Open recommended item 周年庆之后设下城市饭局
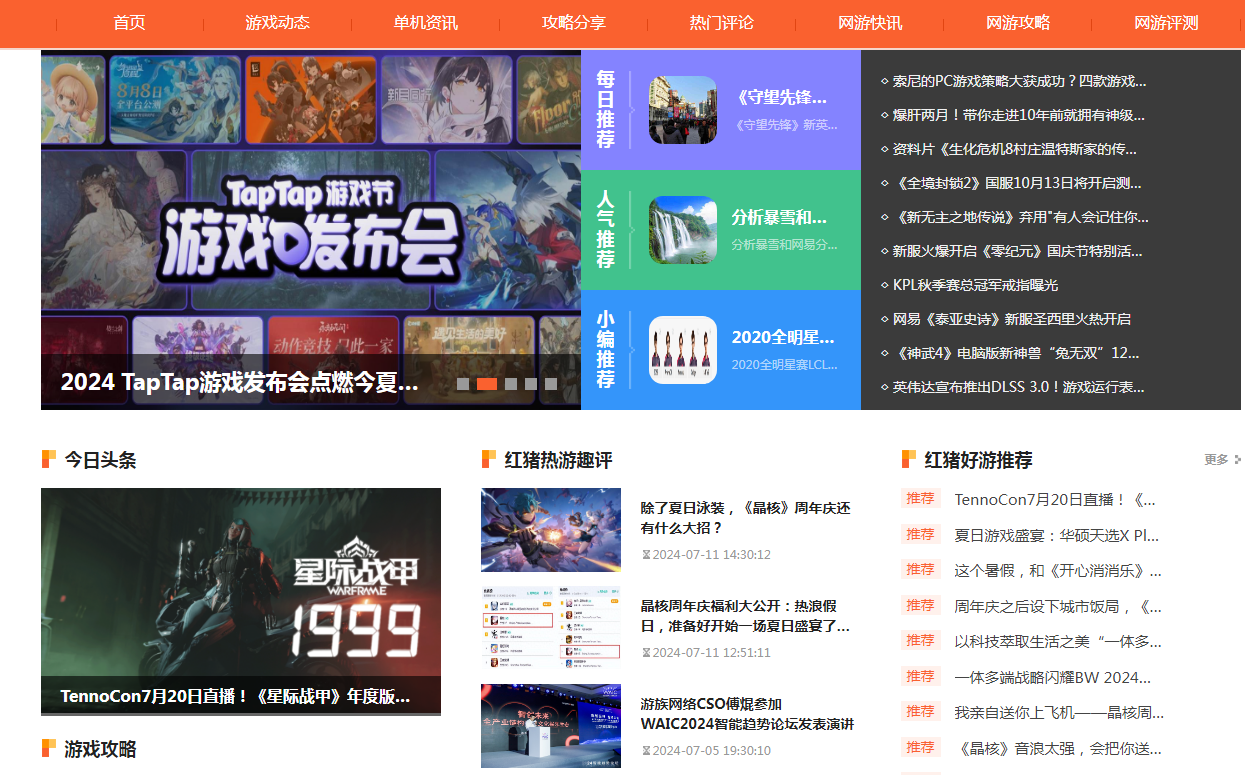This screenshot has width=1245, height=775. pyautogui.click(x=1058, y=606)
